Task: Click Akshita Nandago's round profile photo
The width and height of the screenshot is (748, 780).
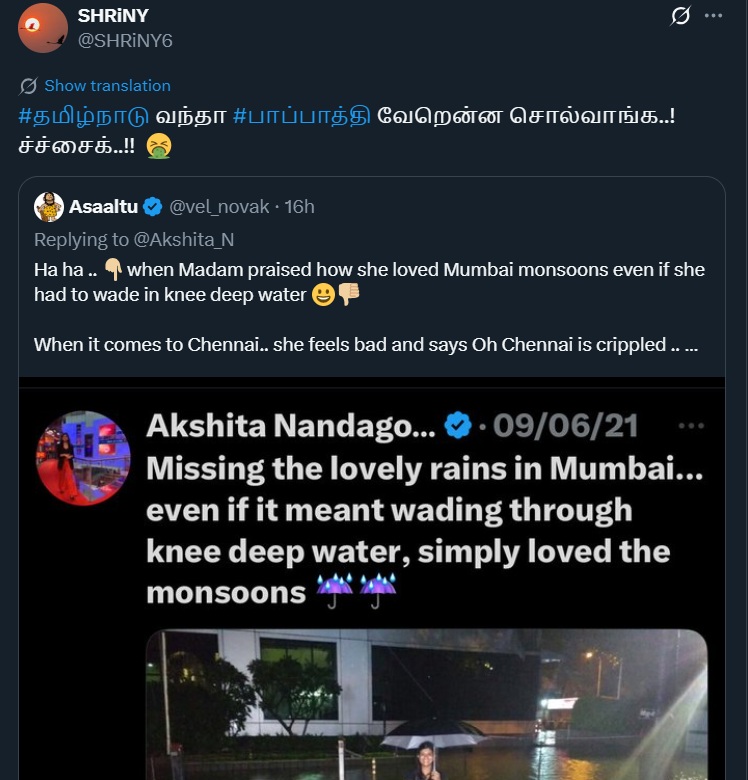Action: click(84, 458)
